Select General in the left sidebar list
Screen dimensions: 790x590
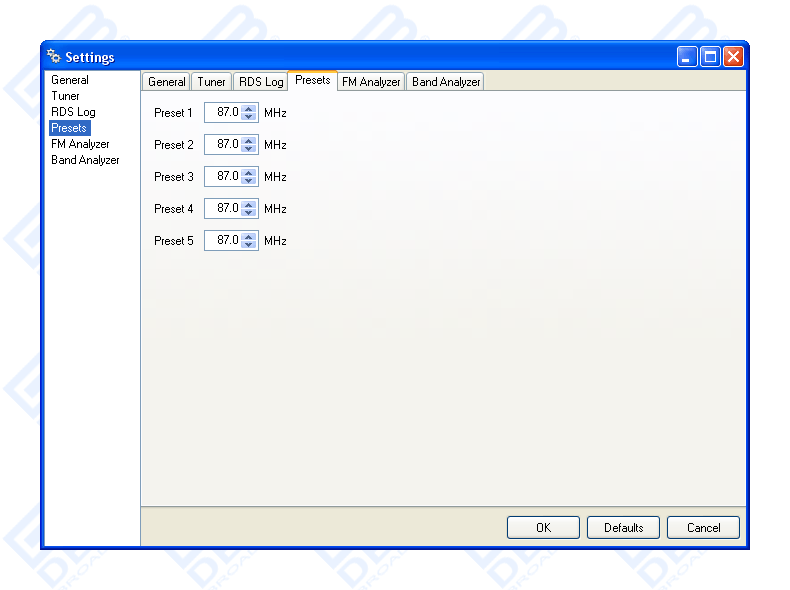70,80
